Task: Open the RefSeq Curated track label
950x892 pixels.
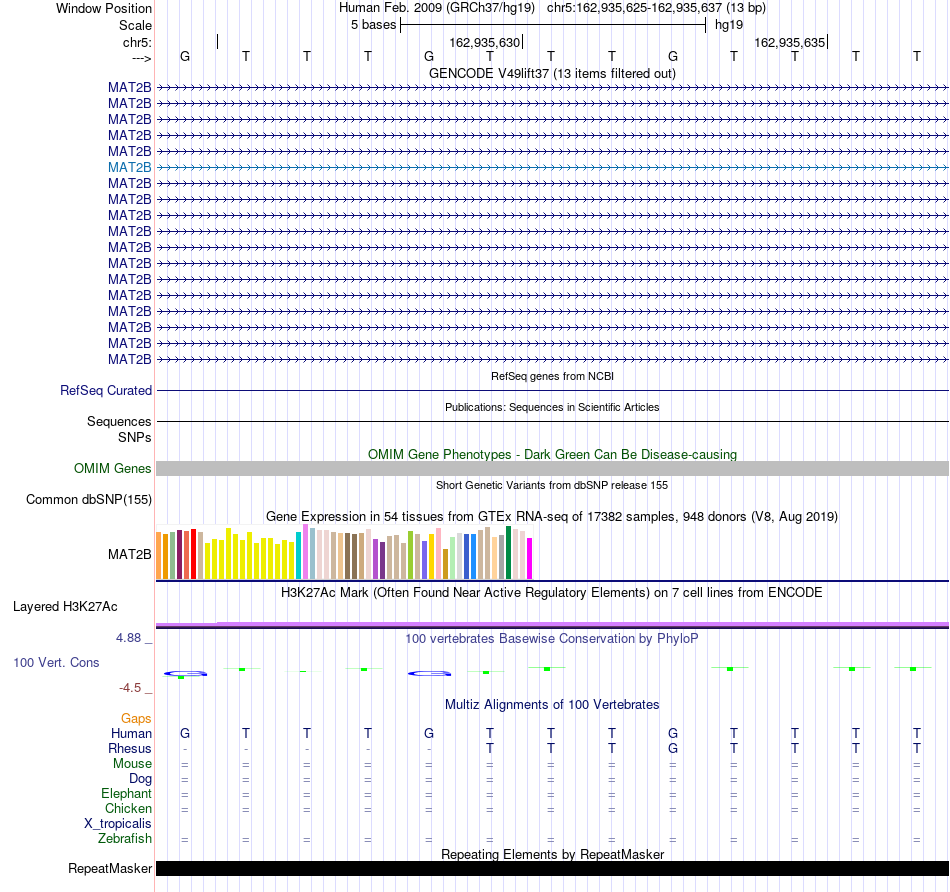Action: [106, 390]
